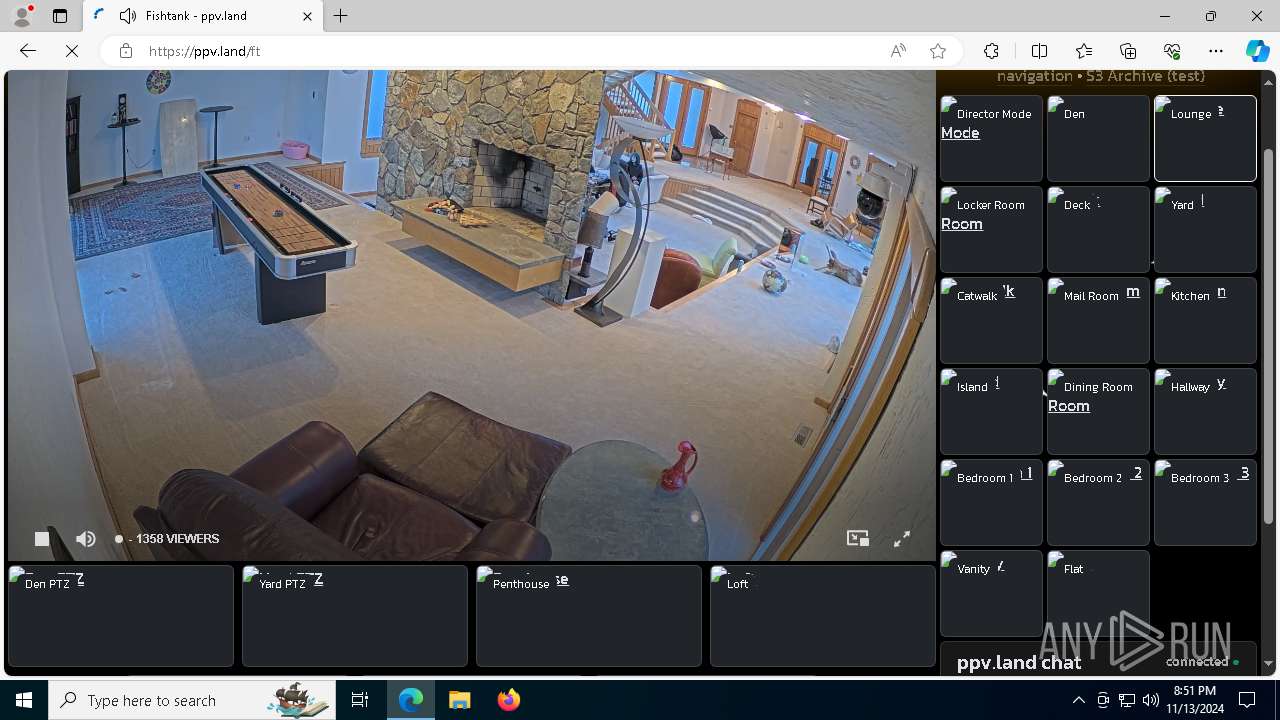
Task: View the Kitchen camera
Action: (1205, 321)
